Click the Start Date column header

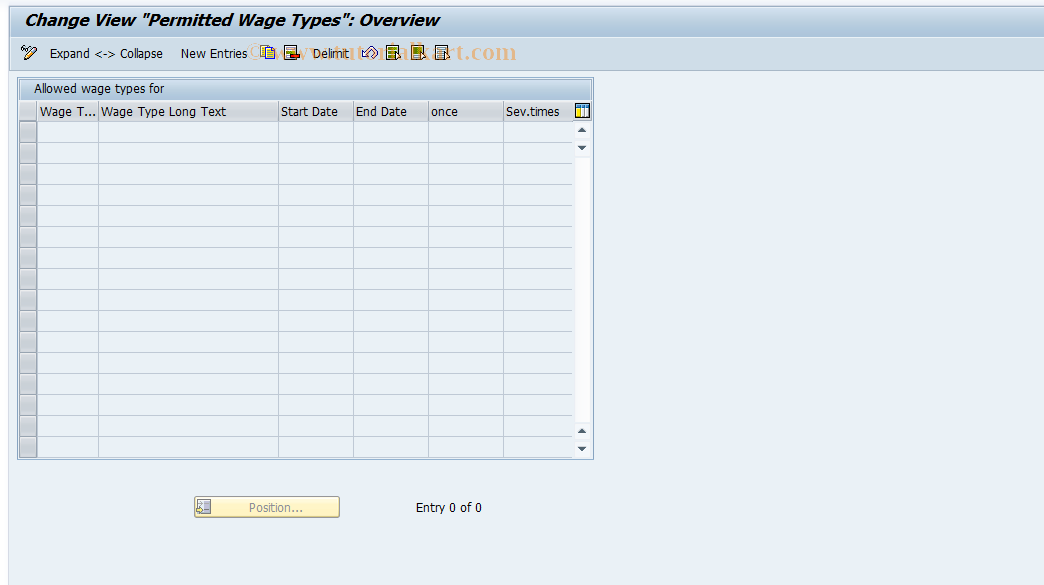pos(316,111)
